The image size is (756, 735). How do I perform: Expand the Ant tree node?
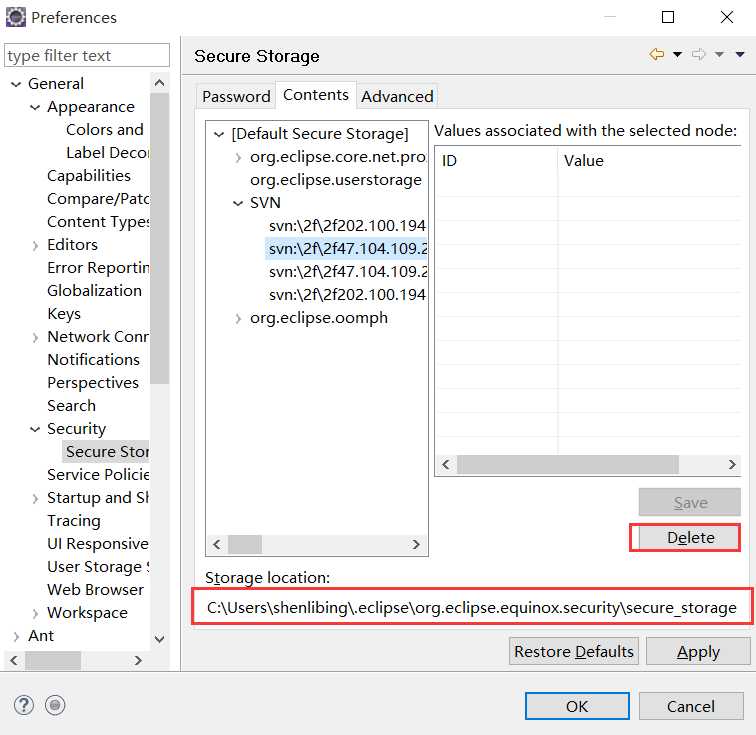click(16, 637)
